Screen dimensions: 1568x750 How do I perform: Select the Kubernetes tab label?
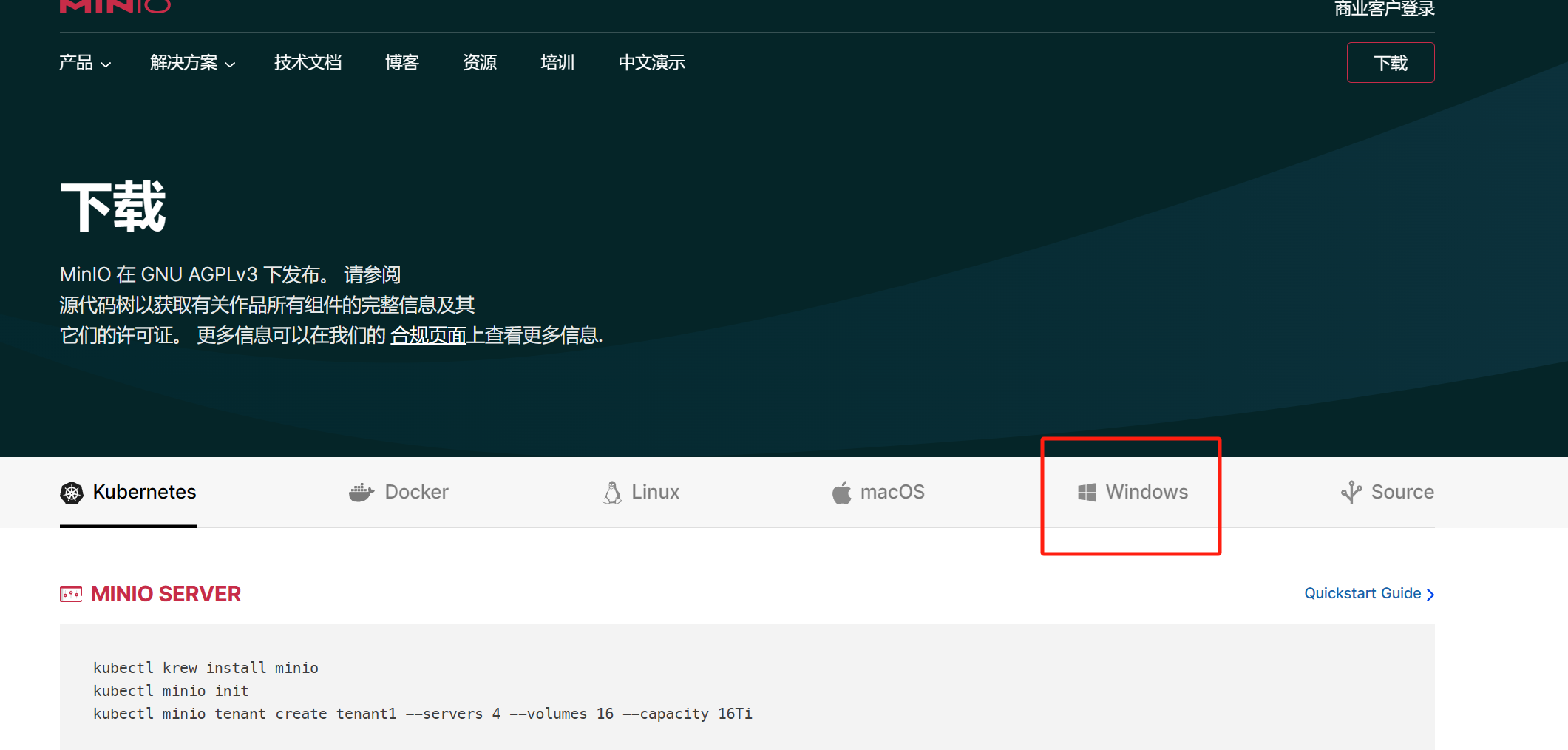[x=144, y=493]
